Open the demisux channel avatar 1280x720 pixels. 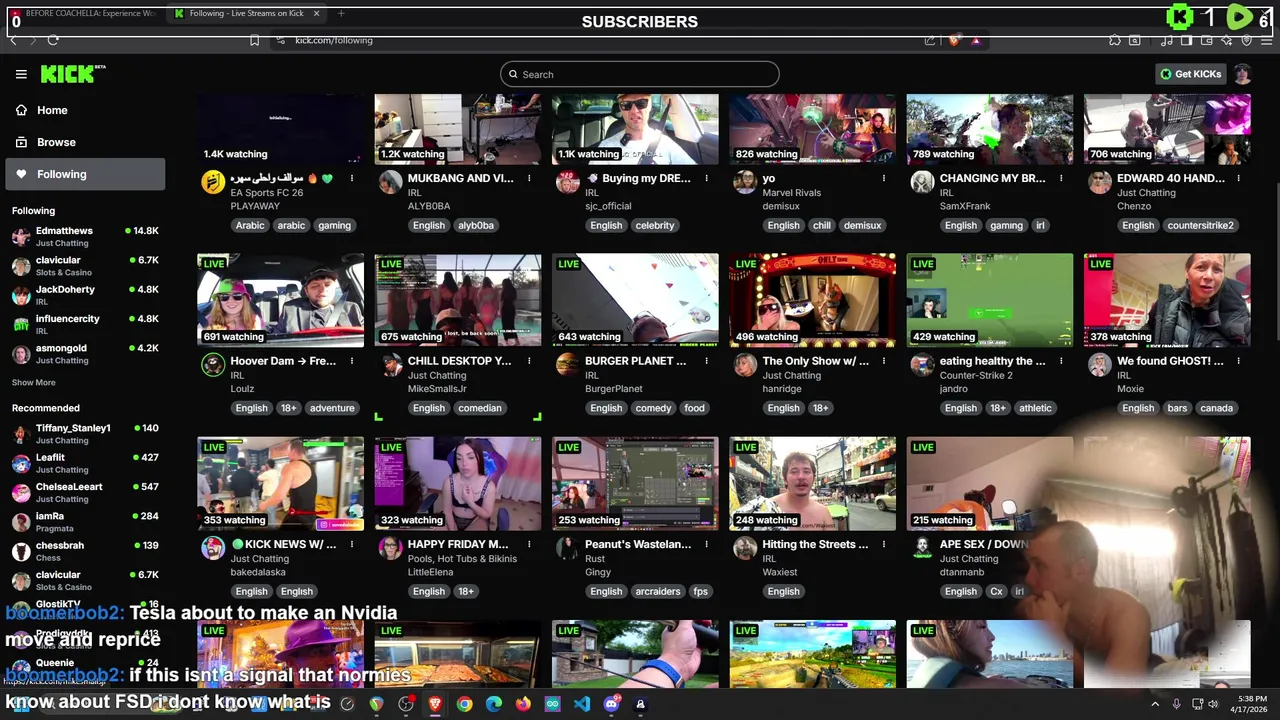click(x=745, y=181)
